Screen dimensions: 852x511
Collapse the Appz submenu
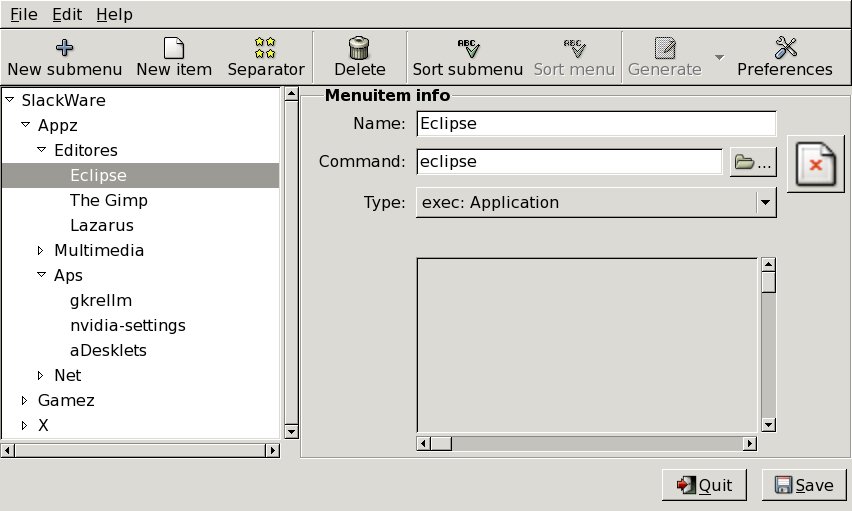pyautogui.click(x=26, y=124)
